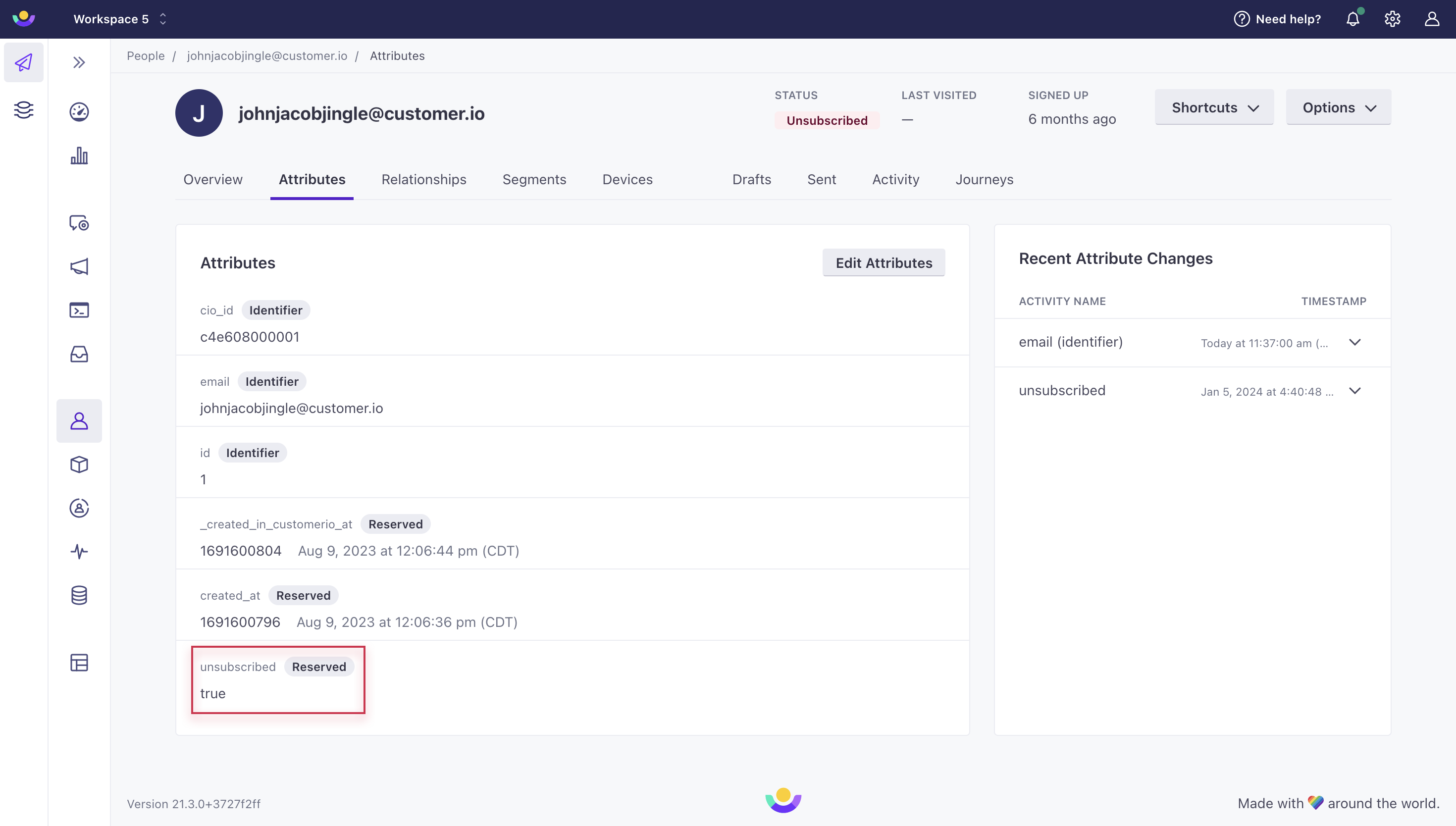This screenshot has width=1456, height=826.
Task: Switch to the Journeys tab
Action: click(984, 179)
